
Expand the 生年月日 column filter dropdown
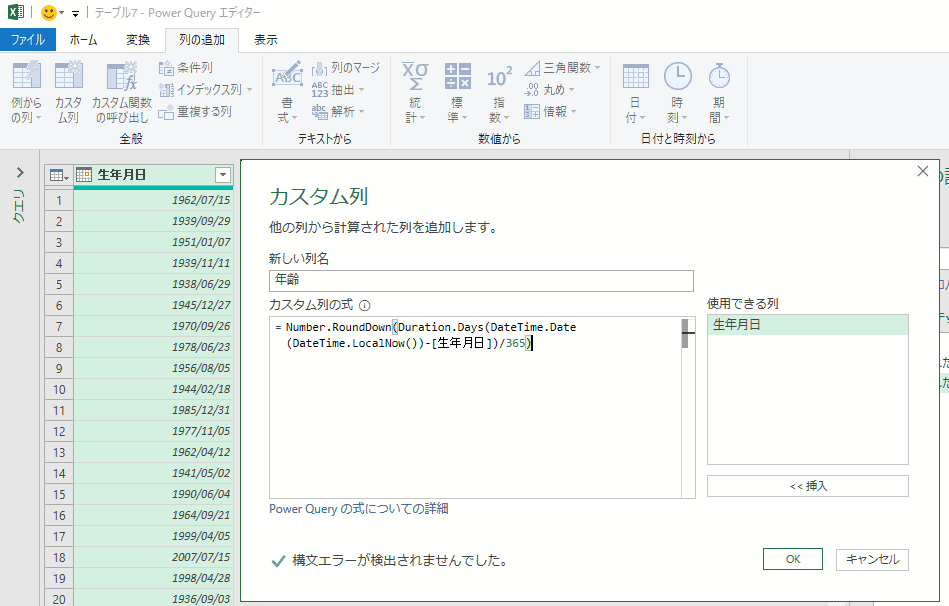click(222, 175)
